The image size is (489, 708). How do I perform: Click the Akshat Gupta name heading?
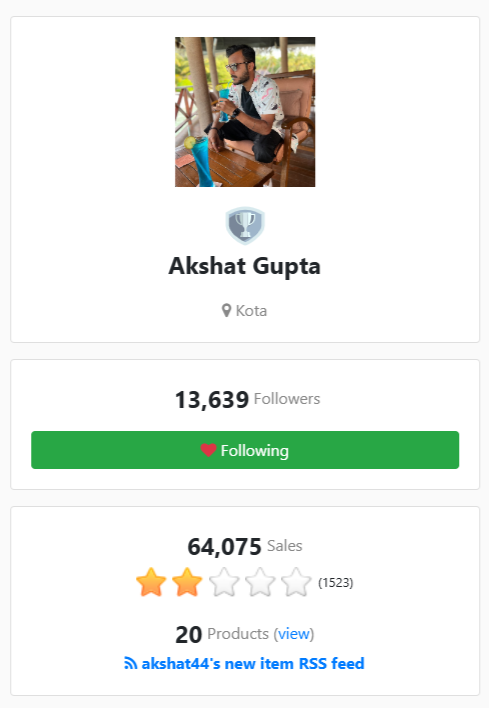245,266
